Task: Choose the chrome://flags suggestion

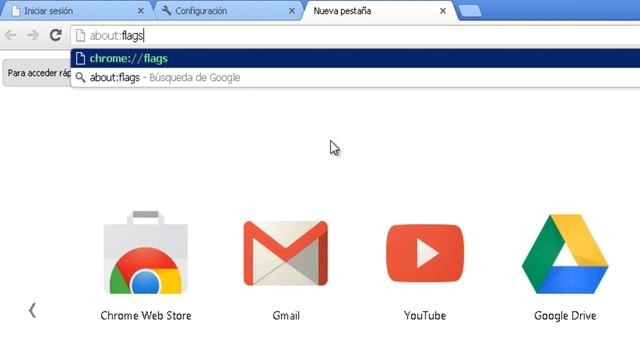Action: pos(356,58)
